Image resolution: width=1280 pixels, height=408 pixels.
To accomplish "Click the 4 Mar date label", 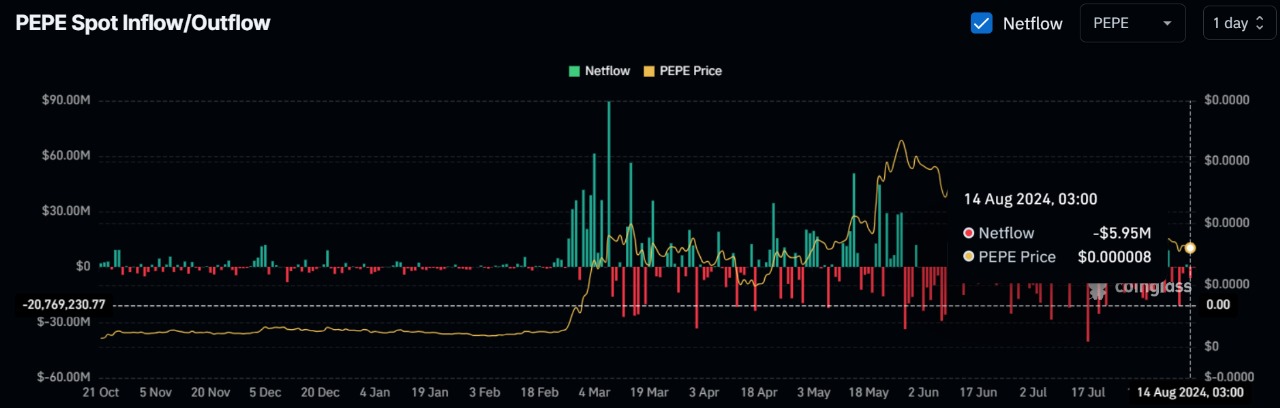I will point(594,393).
